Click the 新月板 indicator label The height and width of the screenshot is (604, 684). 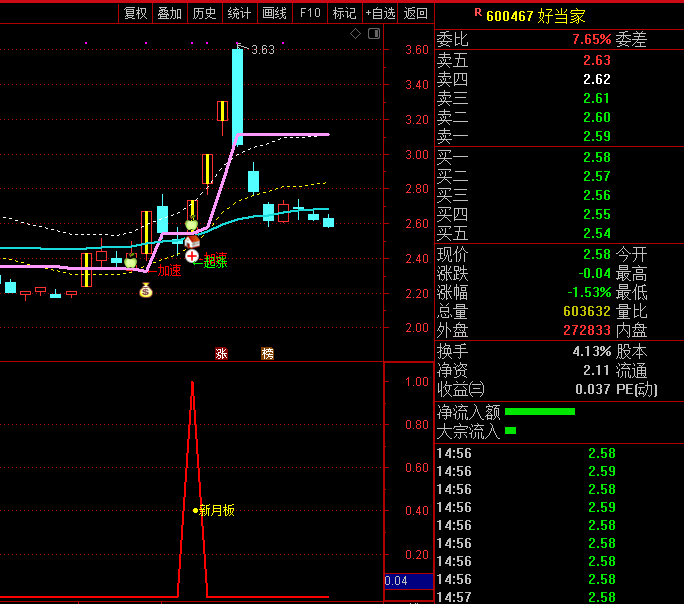(216, 510)
